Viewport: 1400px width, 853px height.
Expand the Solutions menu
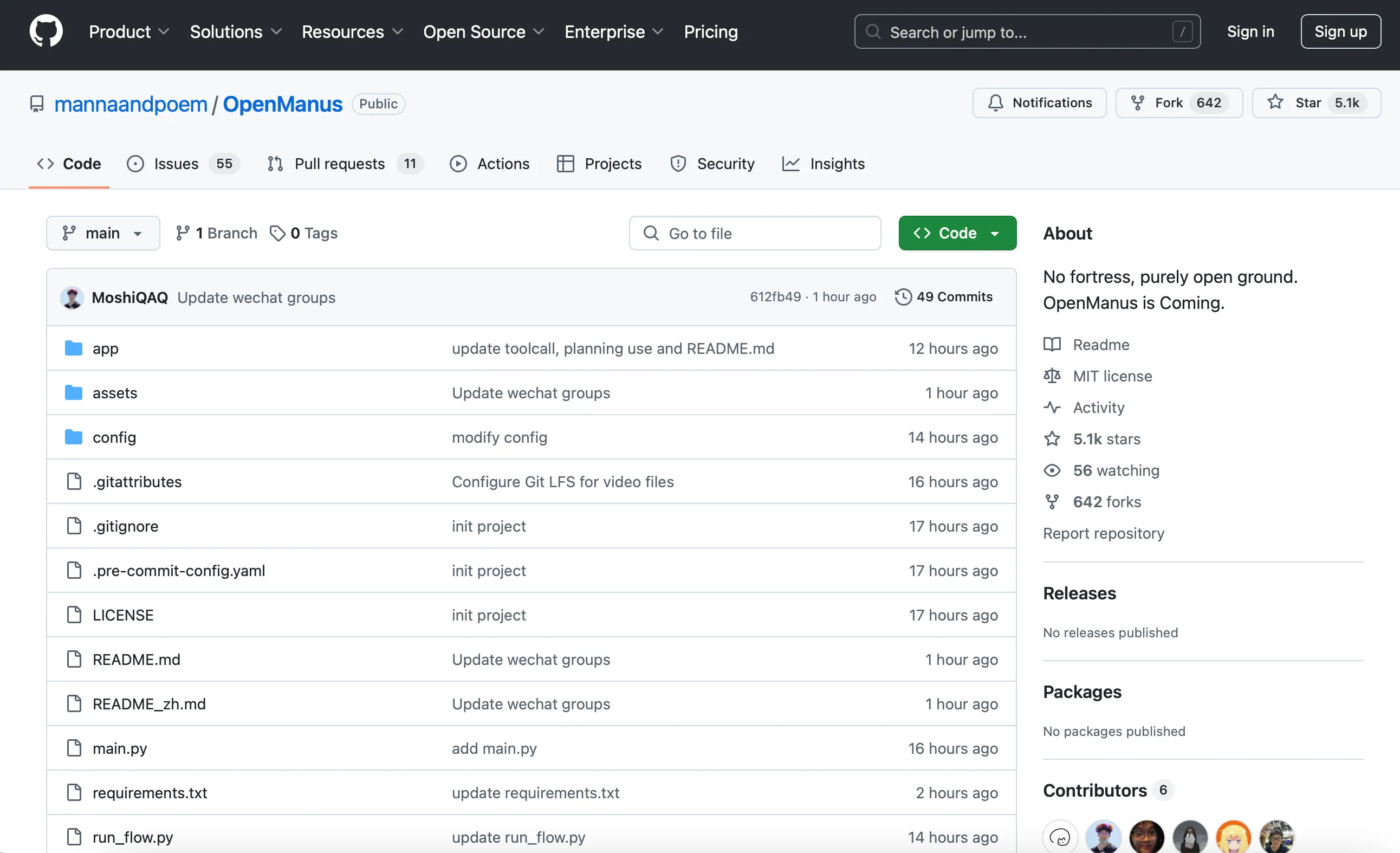coord(236,32)
